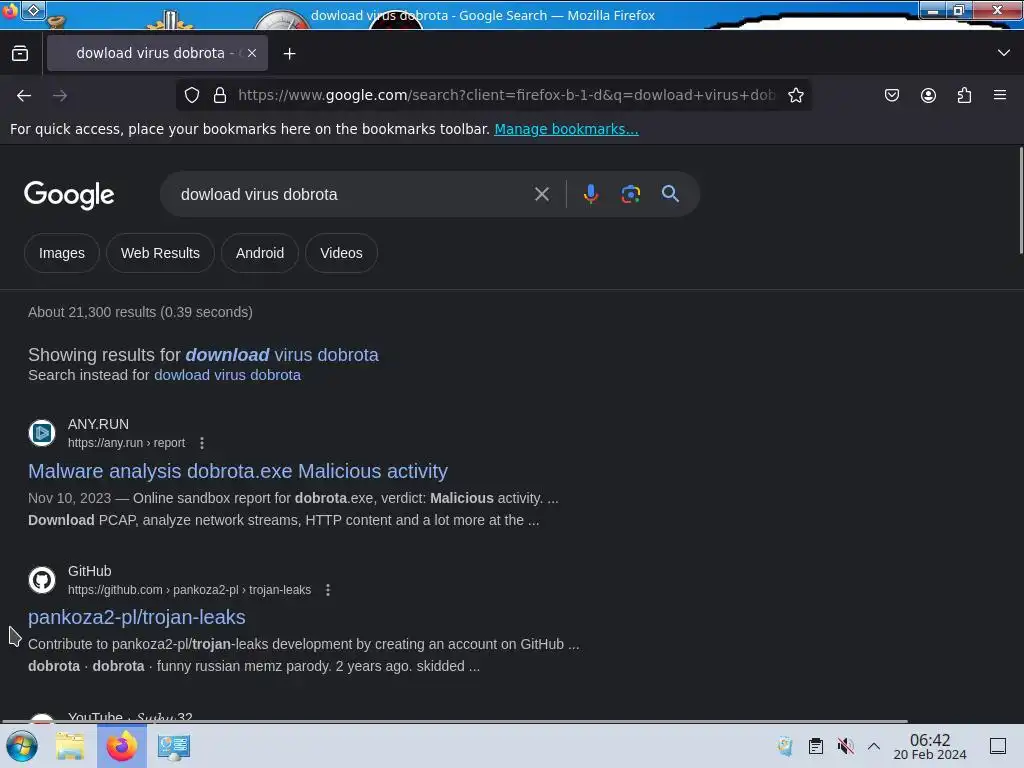Open Firefox application hamburger menu
The width and height of the screenshot is (1024, 768).
click(x=999, y=95)
